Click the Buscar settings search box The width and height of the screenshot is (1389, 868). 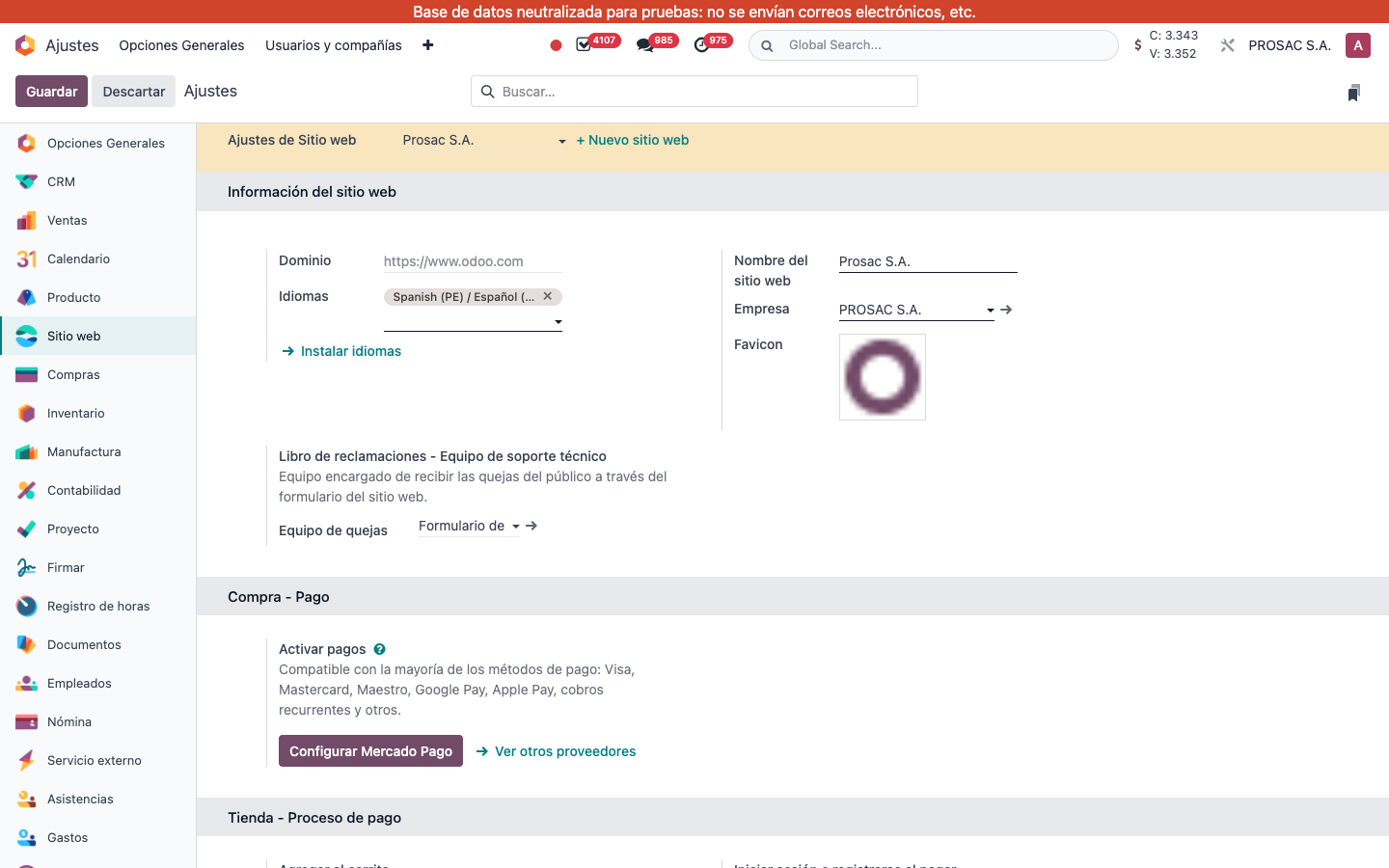coord(694,92)
